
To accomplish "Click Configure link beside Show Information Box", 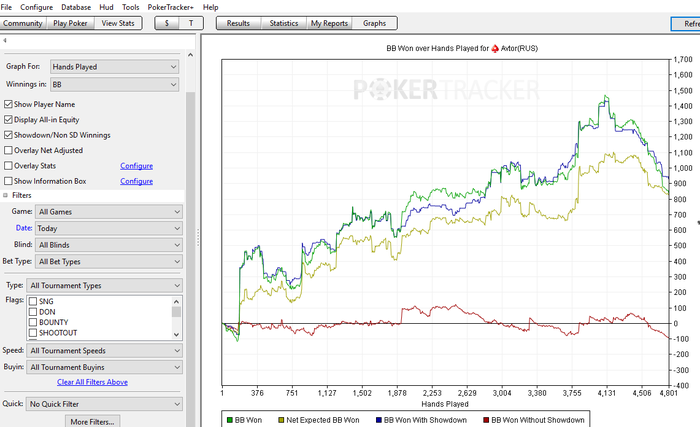I will [136, 181].
